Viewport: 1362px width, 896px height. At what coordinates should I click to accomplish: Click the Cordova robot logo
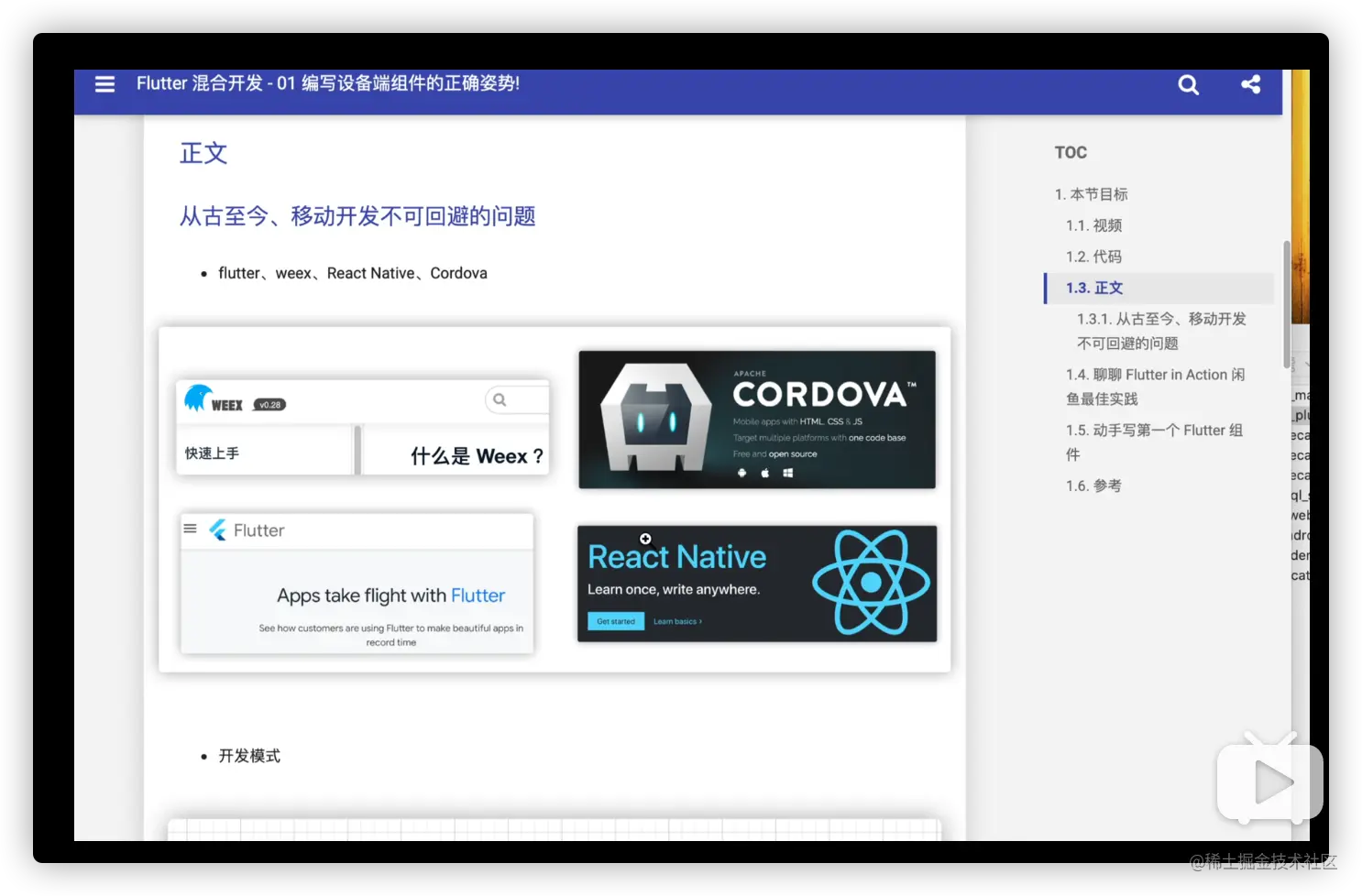pos(655,417)
